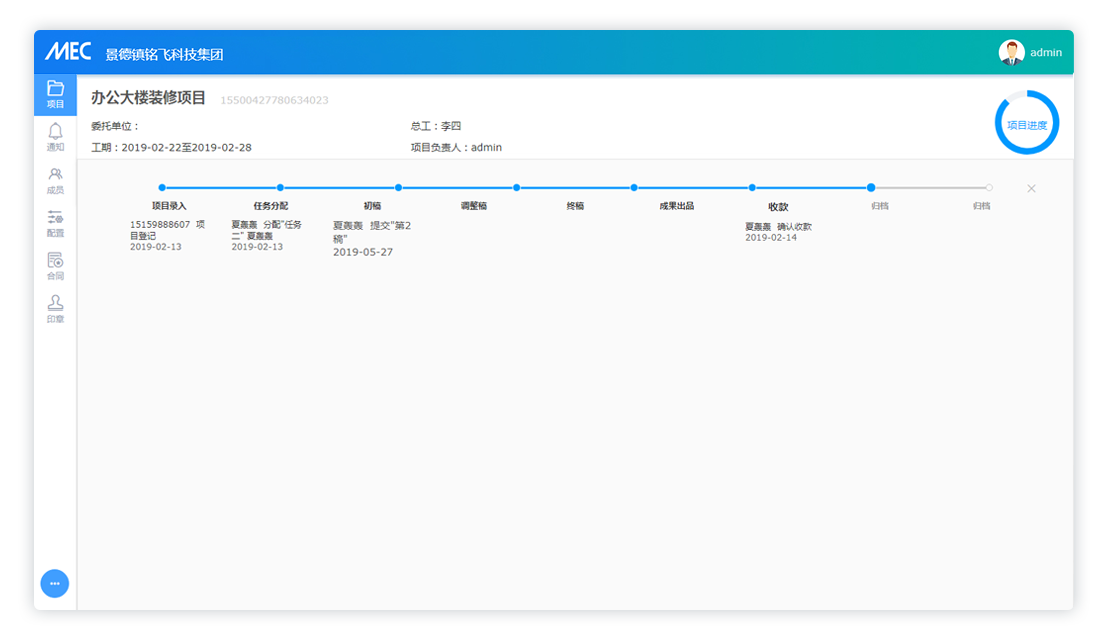Select the 任务分配 timeline step
The height and width of the screenshot is (640, 1108).
[280, 187]
